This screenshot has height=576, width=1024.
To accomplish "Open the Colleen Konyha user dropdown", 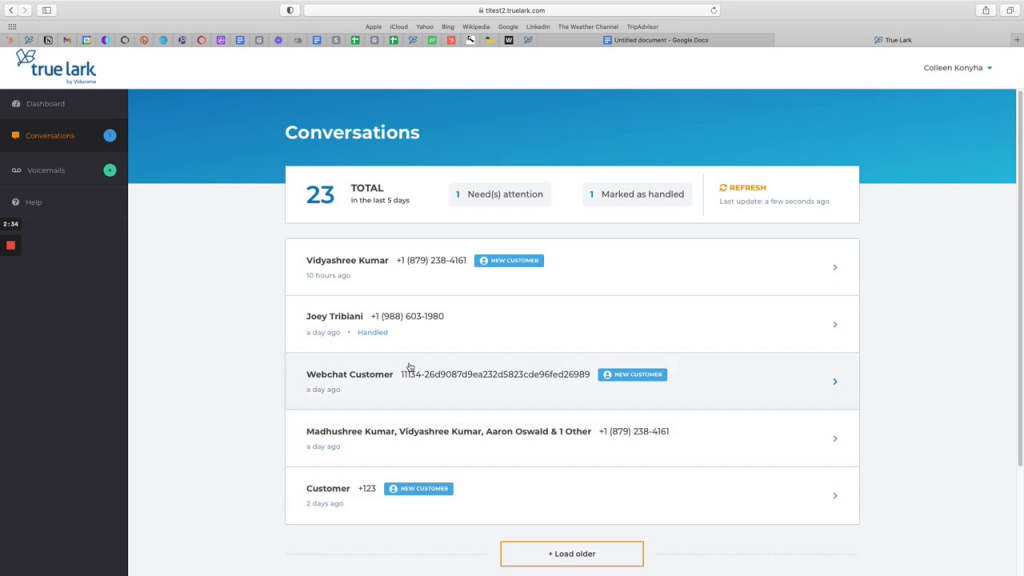I will [x=958, y=68].
